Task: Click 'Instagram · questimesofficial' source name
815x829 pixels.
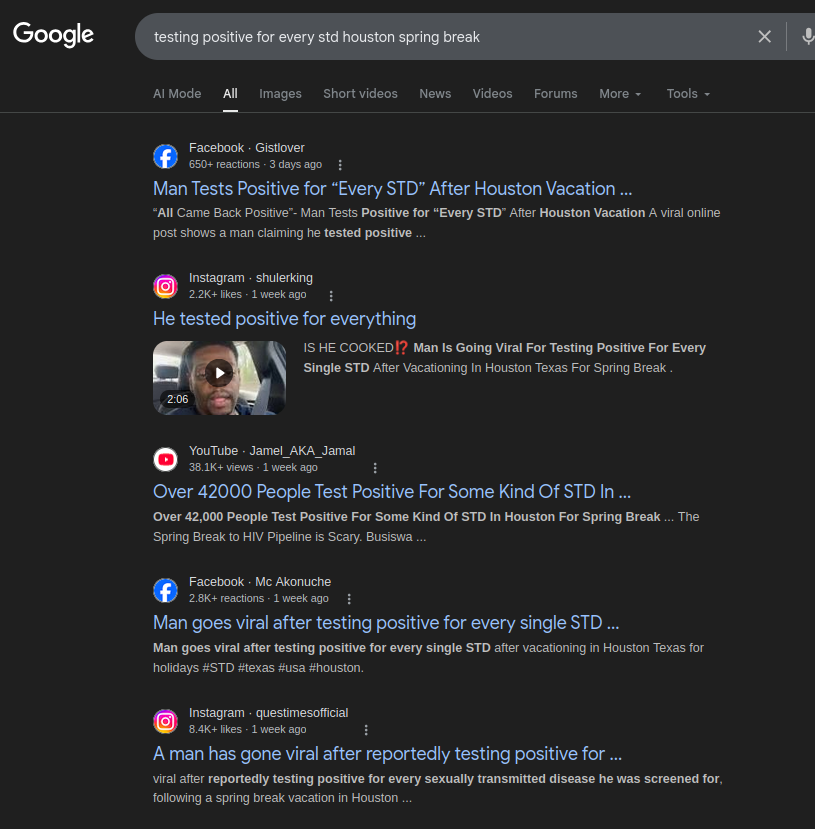Action: click(x=268, y=713)
